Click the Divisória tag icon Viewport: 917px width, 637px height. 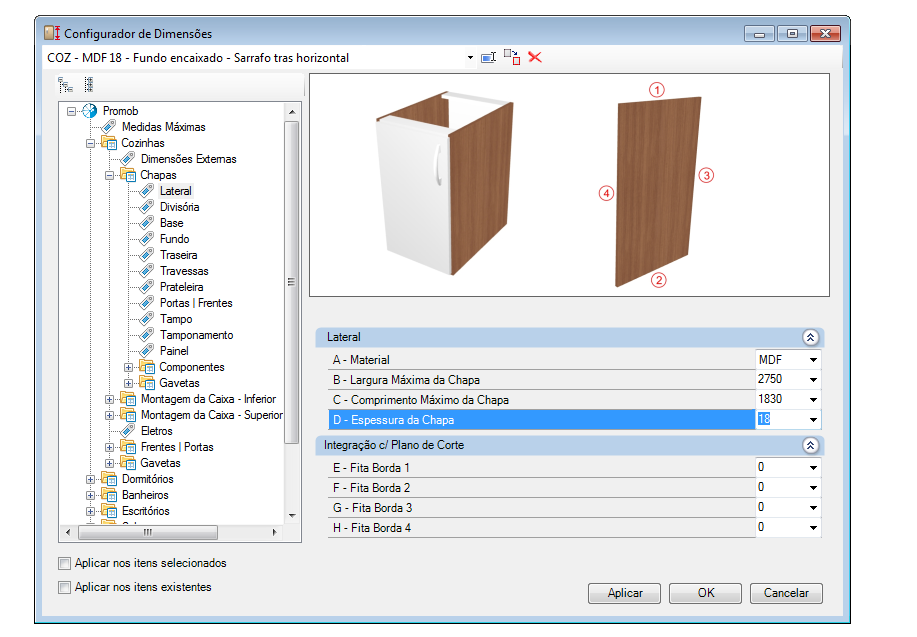tap(147, 206)
